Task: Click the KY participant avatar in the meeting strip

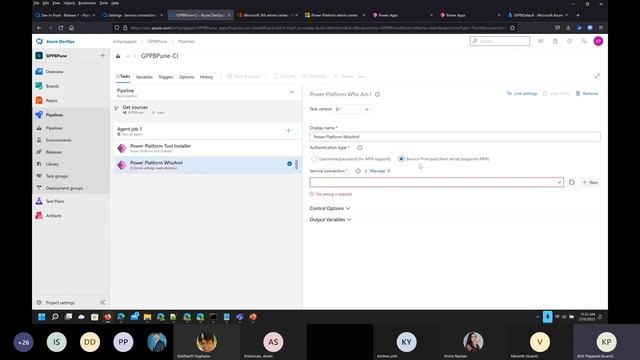Action: click(x=406, y=342)
